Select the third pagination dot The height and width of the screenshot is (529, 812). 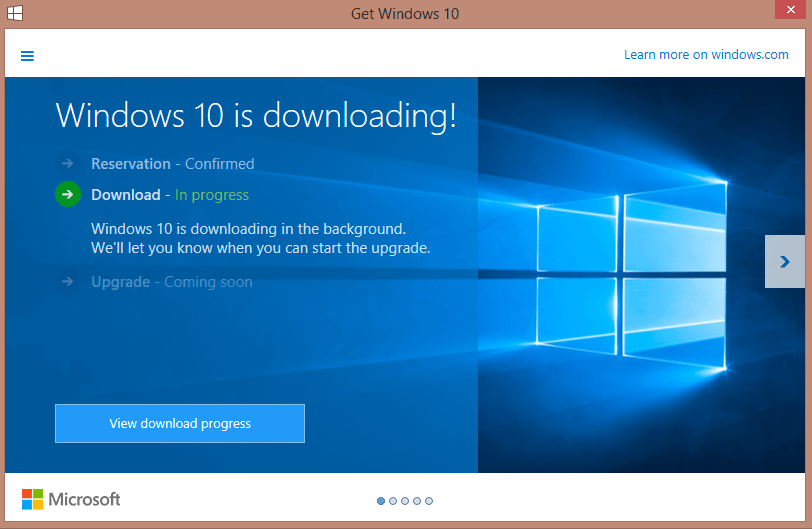(405, 501)
